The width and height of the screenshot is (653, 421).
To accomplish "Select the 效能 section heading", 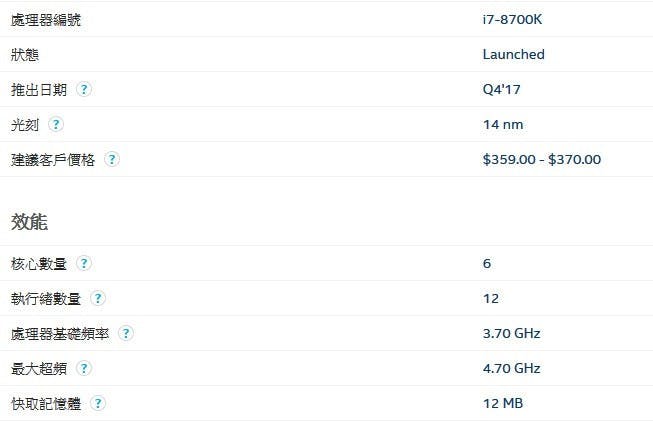I will [29, 222].
